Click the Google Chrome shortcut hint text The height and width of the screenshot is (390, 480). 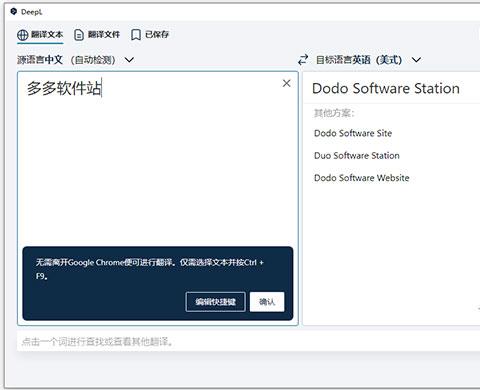(x=150, y=269)
